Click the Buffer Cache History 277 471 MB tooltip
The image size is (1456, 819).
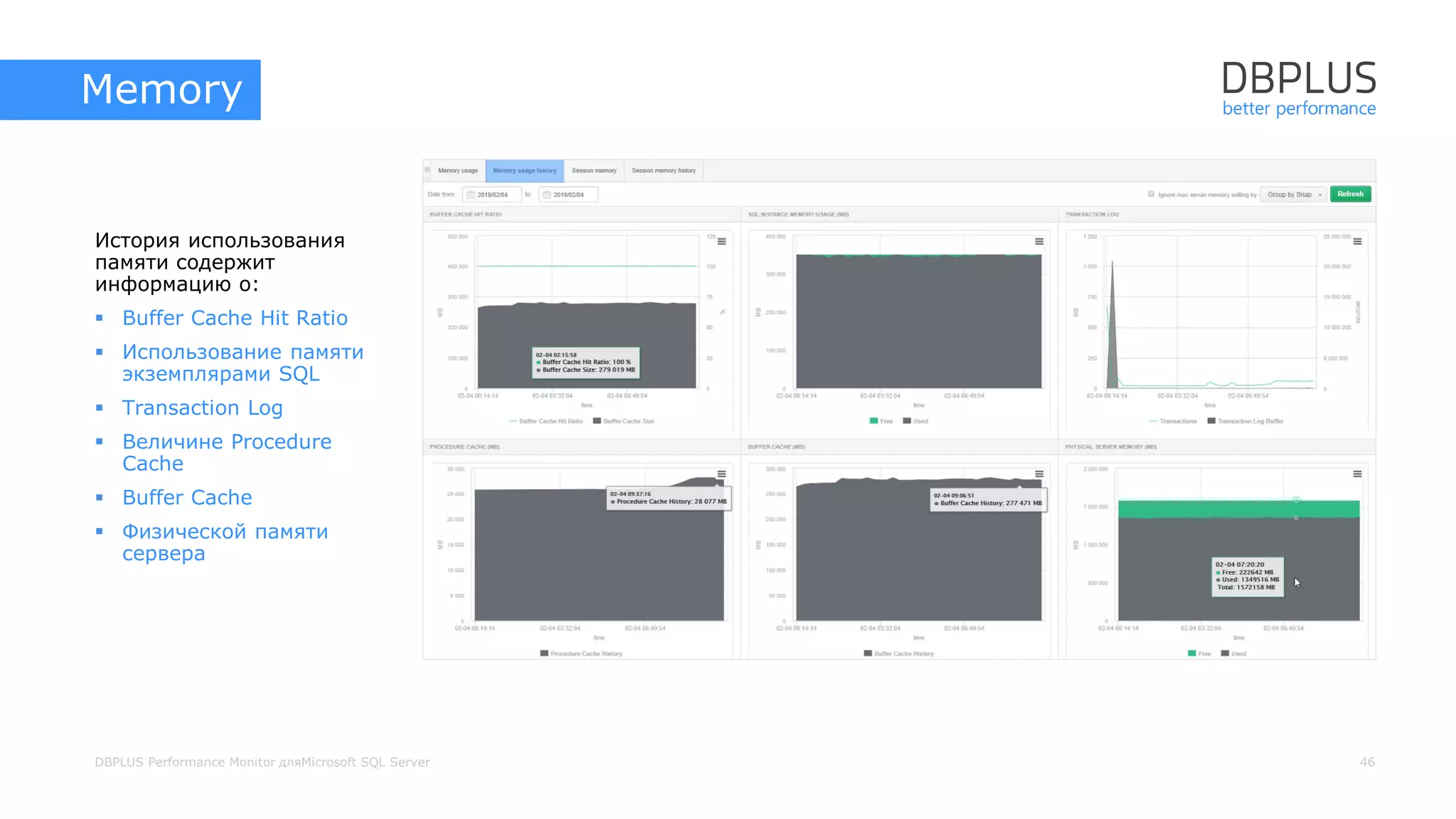point(988,499)
